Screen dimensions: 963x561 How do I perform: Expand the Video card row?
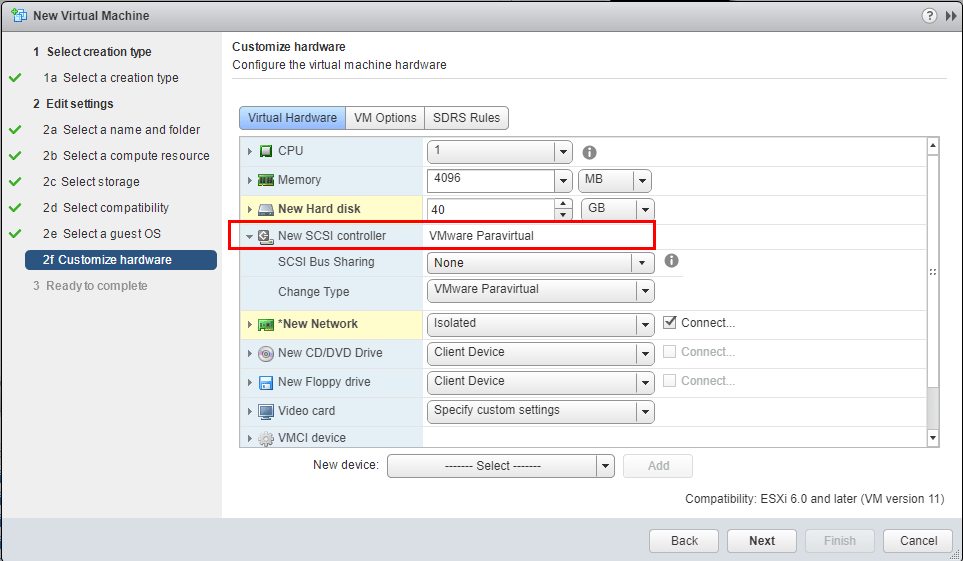pyautogui.click(x=249, y=411)
